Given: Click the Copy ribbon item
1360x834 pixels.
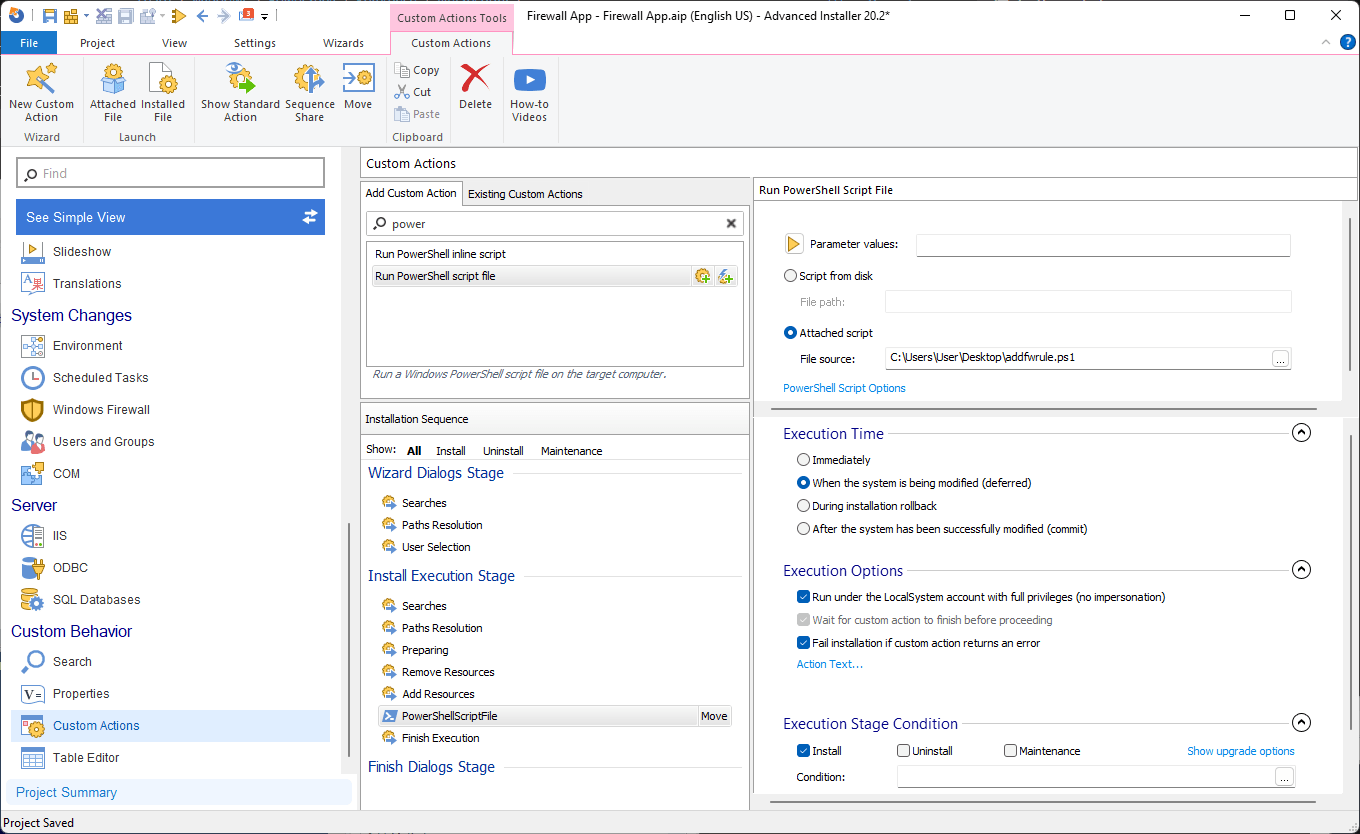Looking at the screenshot, I should (x=417, y=70).
